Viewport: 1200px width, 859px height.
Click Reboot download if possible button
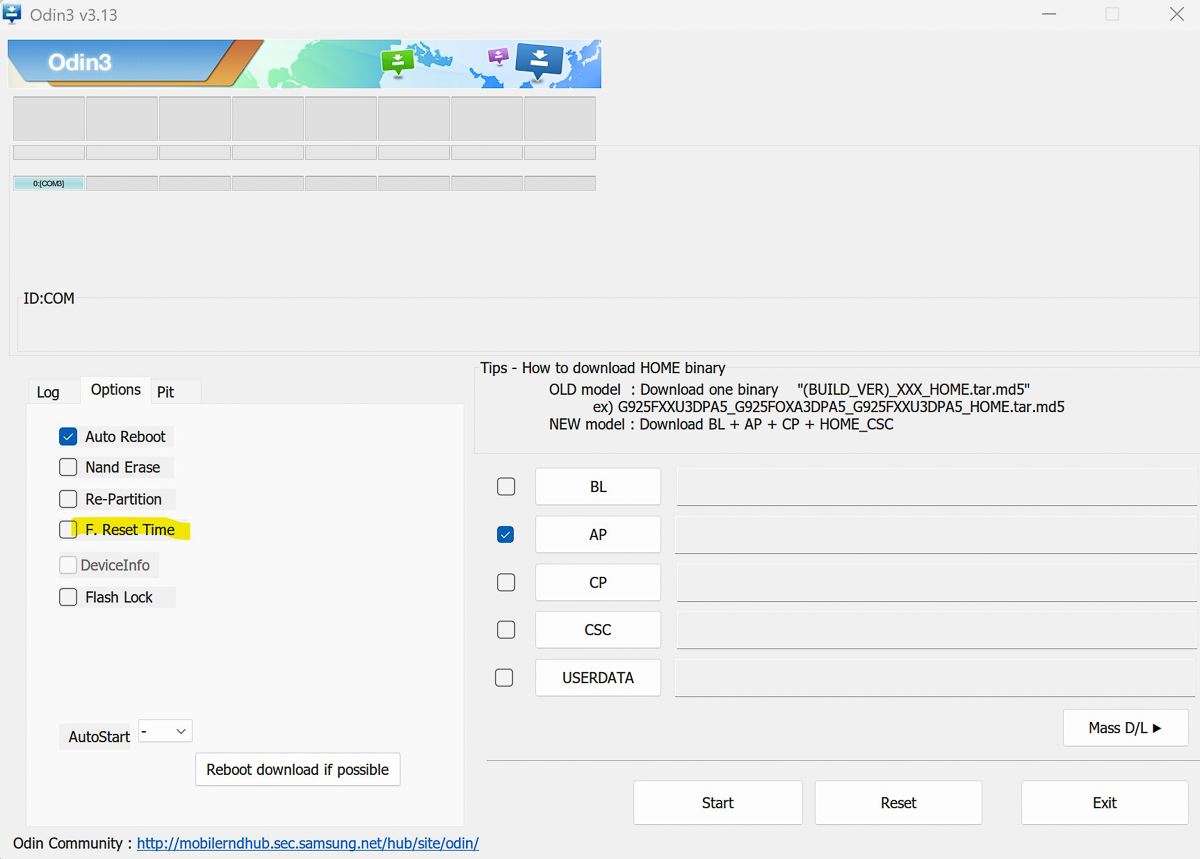tap(298, 769)
